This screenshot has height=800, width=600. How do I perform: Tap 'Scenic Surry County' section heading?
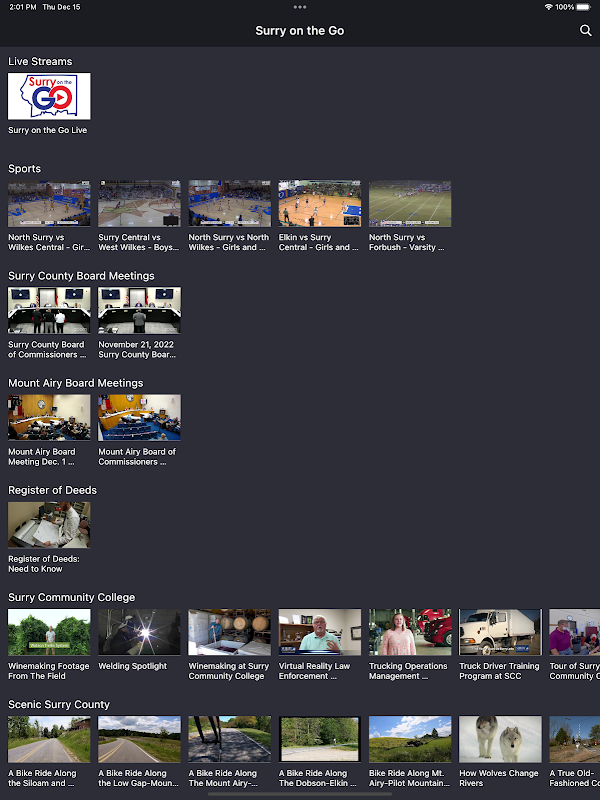click(x=59, y=705)
